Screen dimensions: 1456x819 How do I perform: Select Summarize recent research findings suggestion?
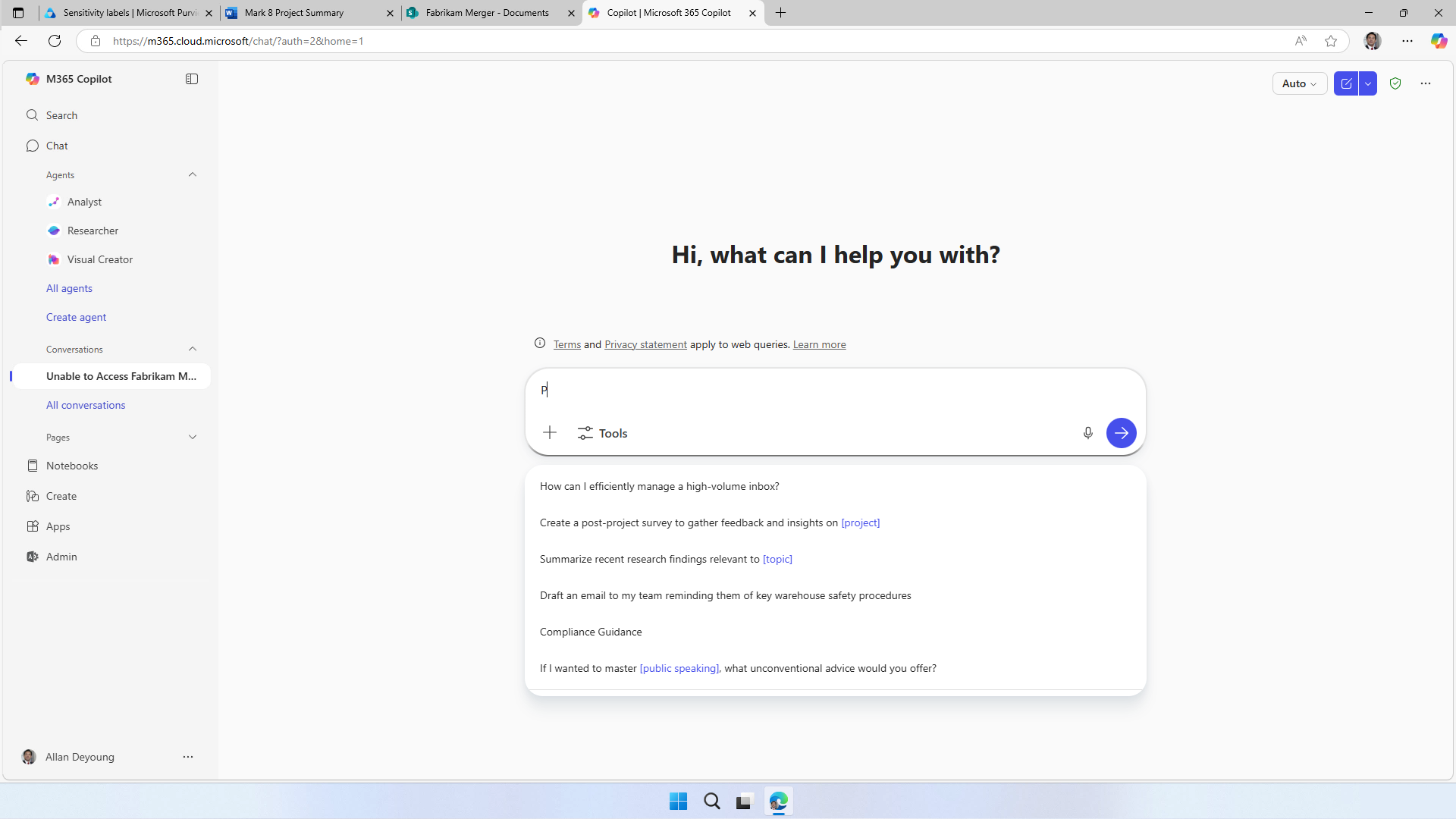(x=835, y=559)
